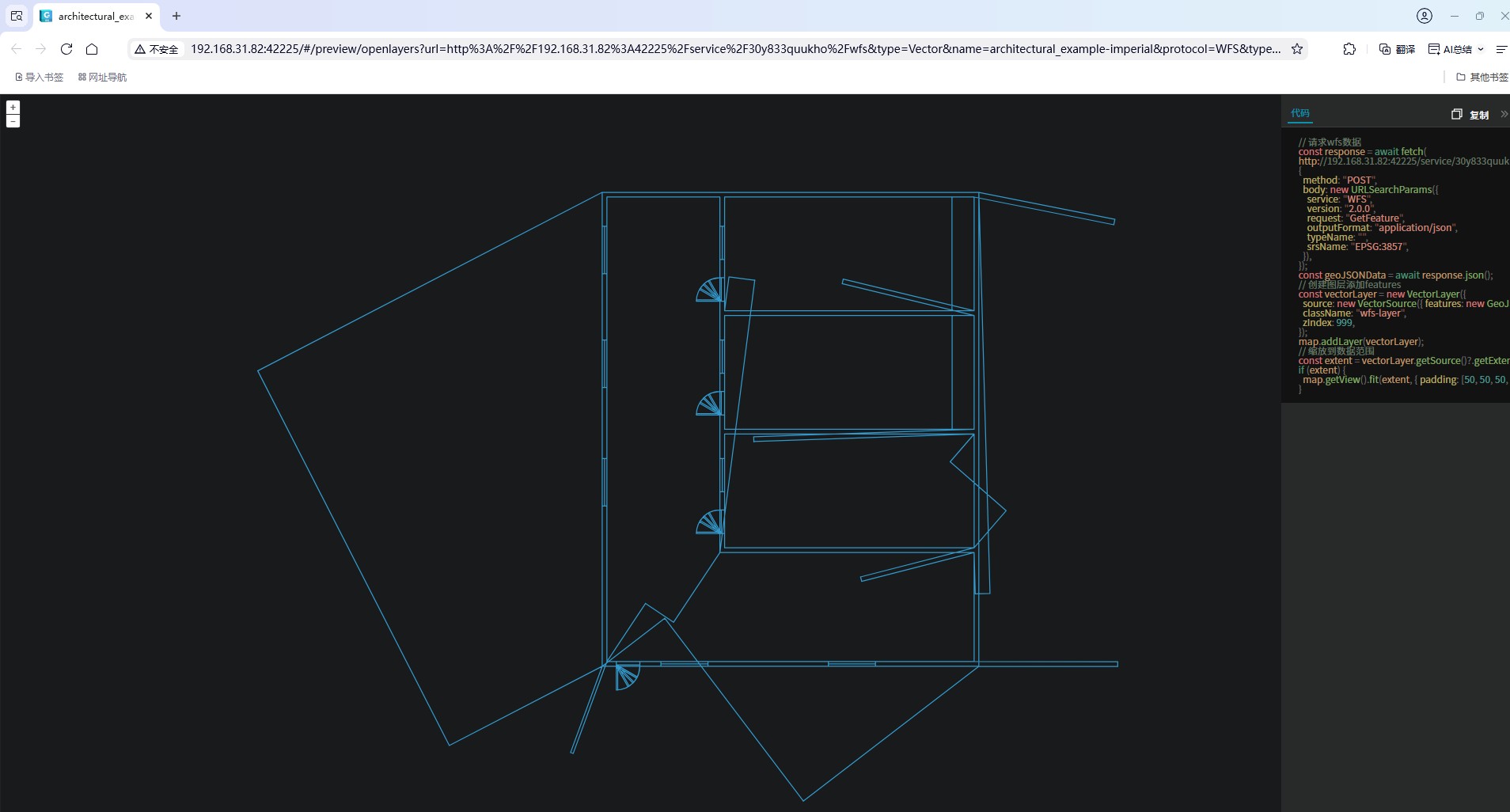The height and width of the screenshot is (812, 1510).
Task: Open the extensions puzzle icon
Action: pyautogui.click(x=1349, y=49)
